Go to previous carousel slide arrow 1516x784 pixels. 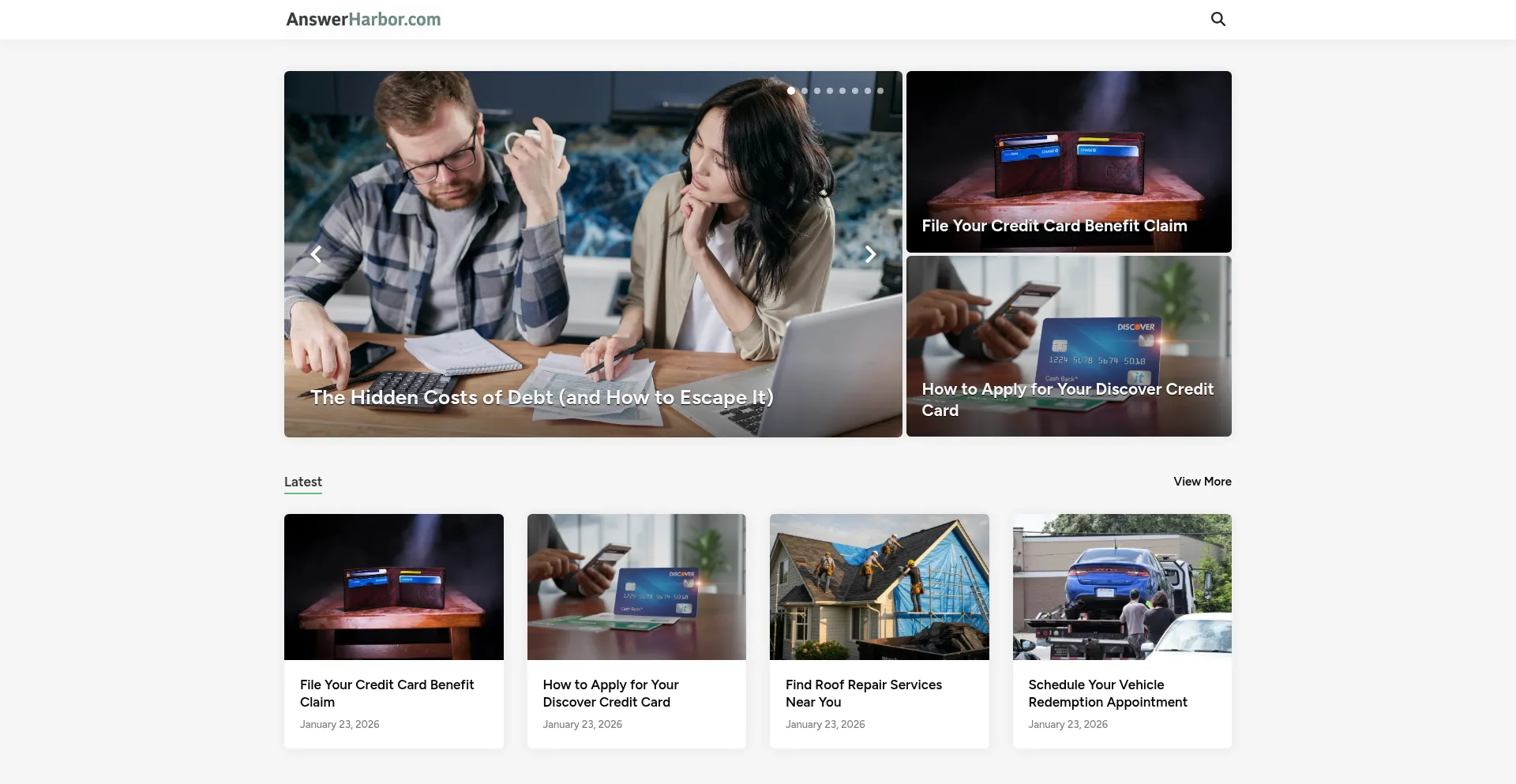pos(317,254)
